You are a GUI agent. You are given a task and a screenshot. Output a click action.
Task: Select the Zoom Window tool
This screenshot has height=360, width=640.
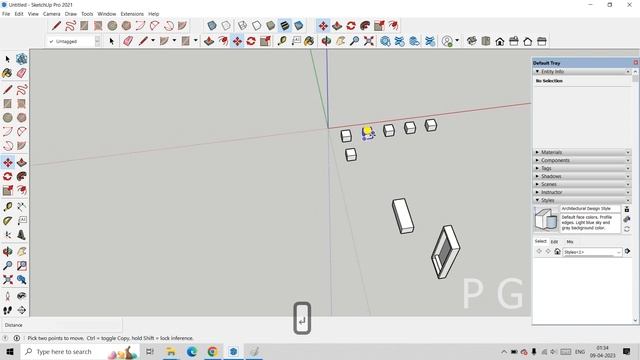pos(21,266)
